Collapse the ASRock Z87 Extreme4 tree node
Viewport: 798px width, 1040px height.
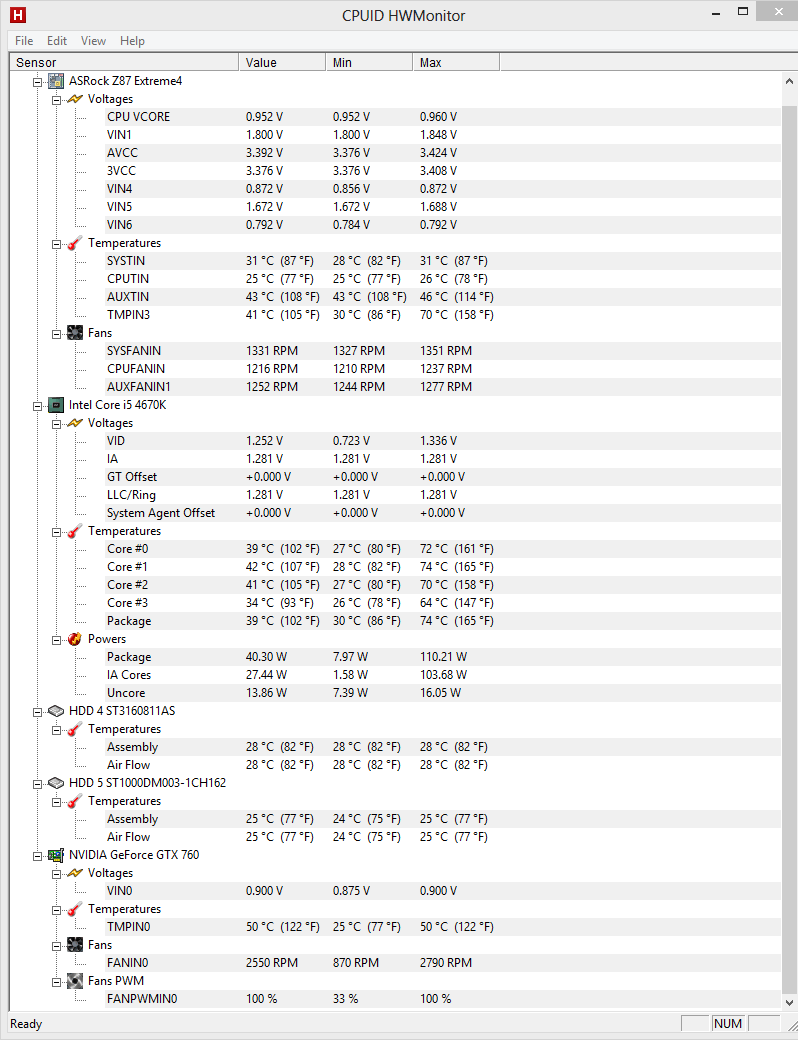(39, 81)
